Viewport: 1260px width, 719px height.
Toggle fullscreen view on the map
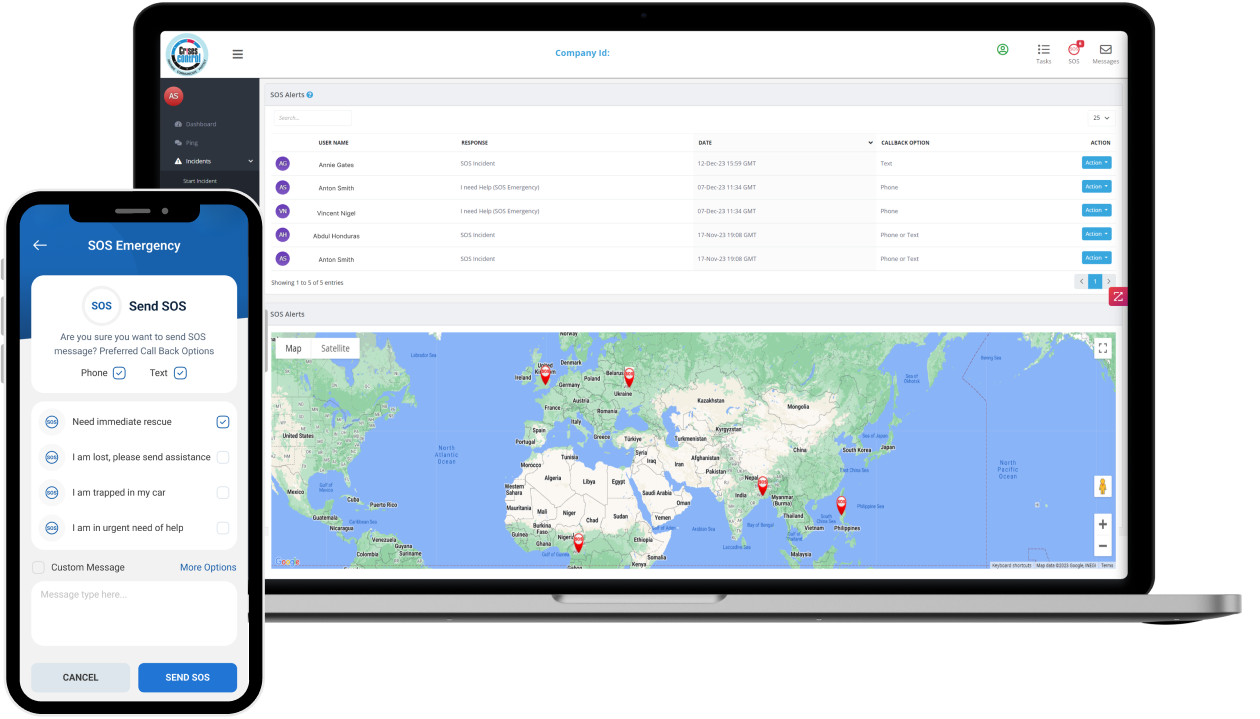(x=1103, y=348)
